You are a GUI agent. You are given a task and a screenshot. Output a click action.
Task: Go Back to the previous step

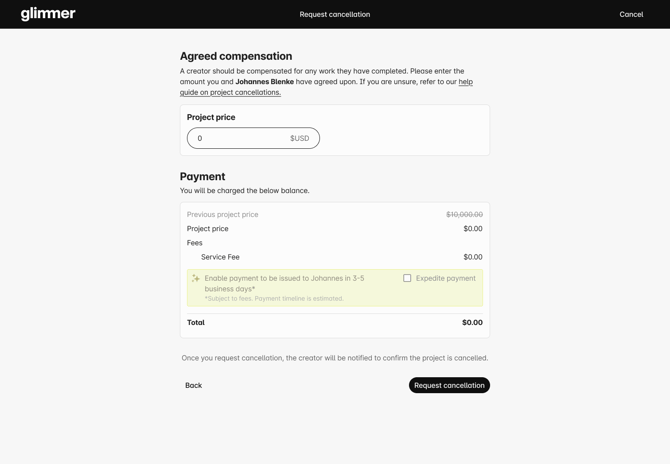[193, 385]
